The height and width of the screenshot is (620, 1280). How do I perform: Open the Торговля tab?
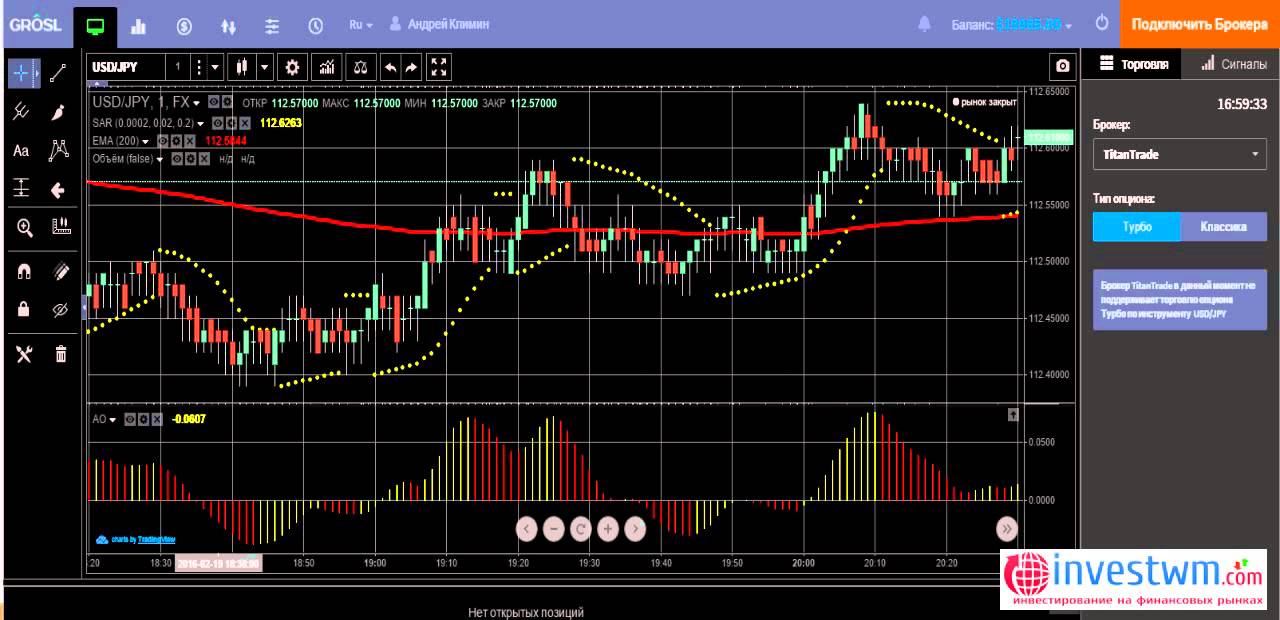pyautogui.click(x=1134, y=64)
